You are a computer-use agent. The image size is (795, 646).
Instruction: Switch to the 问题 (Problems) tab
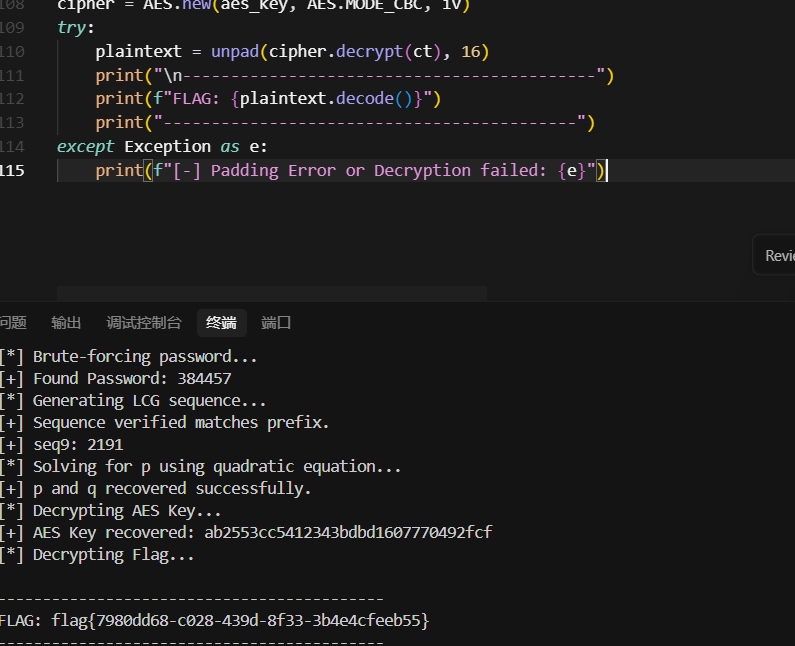point(12,323)
